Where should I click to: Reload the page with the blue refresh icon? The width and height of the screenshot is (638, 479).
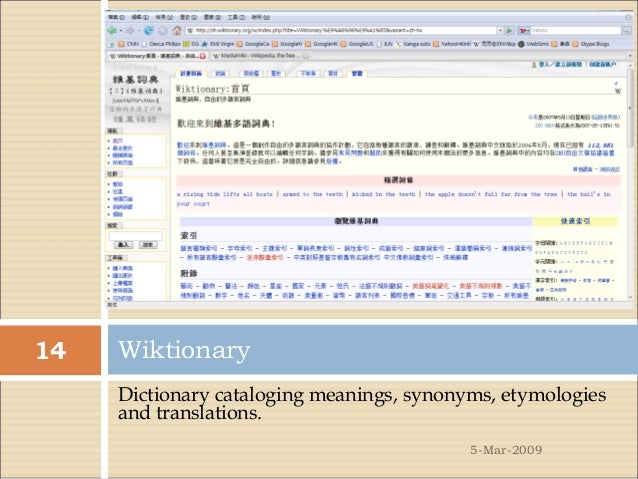coord(149,31)
